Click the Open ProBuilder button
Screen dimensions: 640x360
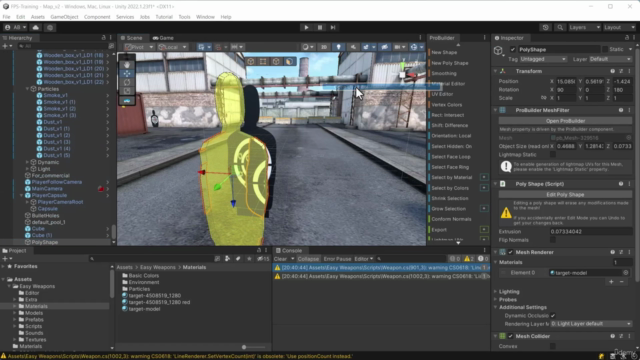point(565,121)
